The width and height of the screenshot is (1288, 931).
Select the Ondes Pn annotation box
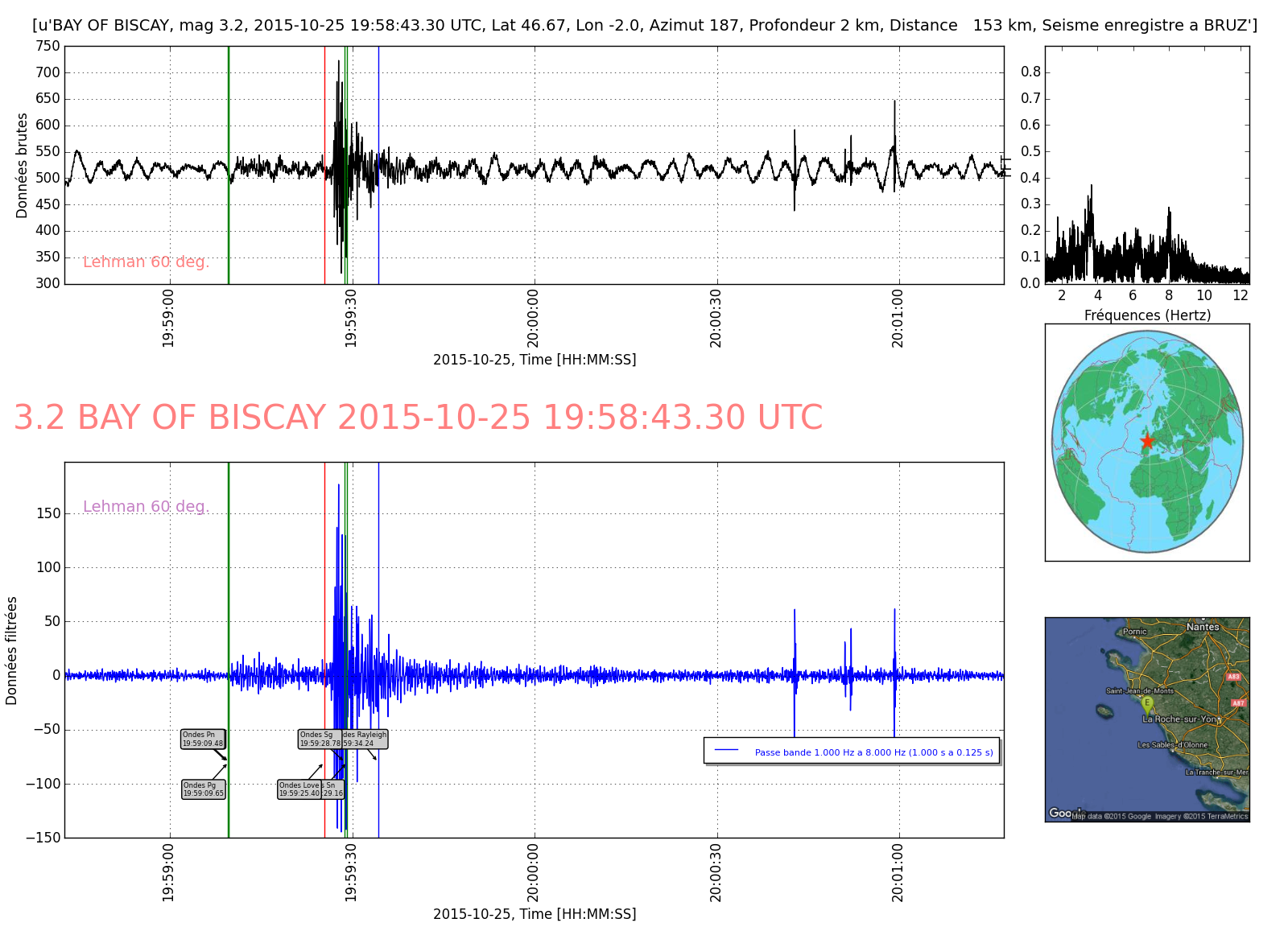pos(203,739)
